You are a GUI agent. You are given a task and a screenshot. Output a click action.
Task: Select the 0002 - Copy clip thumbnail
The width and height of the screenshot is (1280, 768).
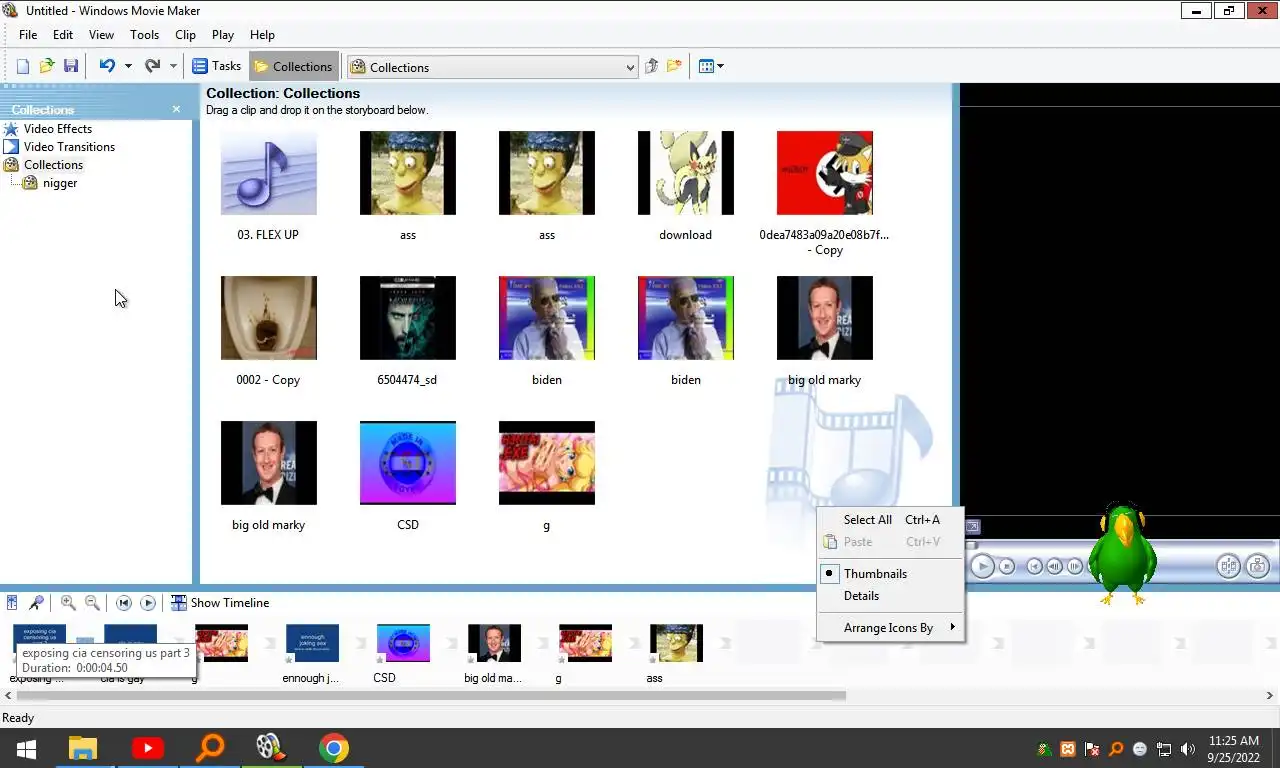point(268,317)
